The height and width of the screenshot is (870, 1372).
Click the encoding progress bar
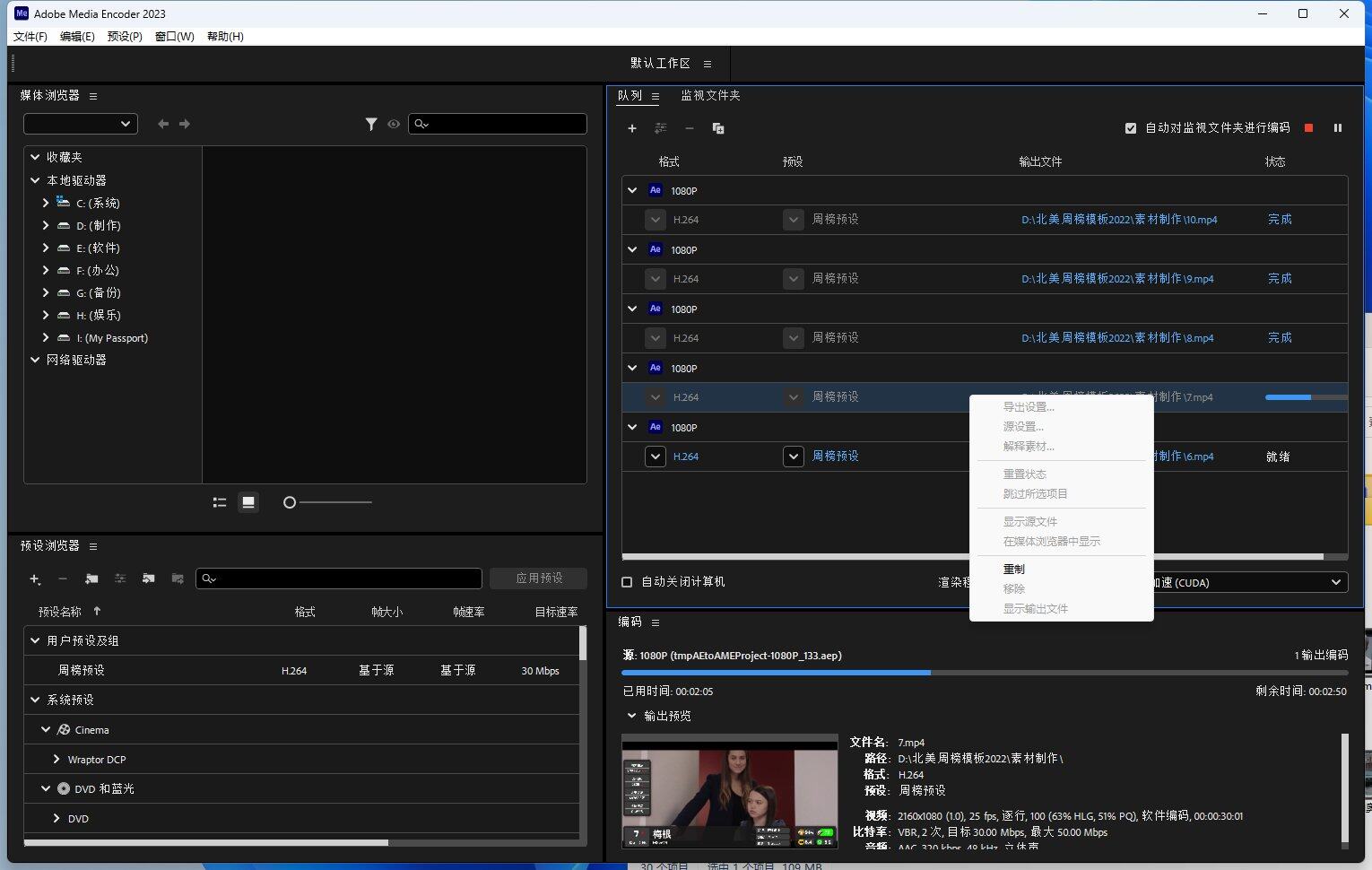click(x=985, y=673)
